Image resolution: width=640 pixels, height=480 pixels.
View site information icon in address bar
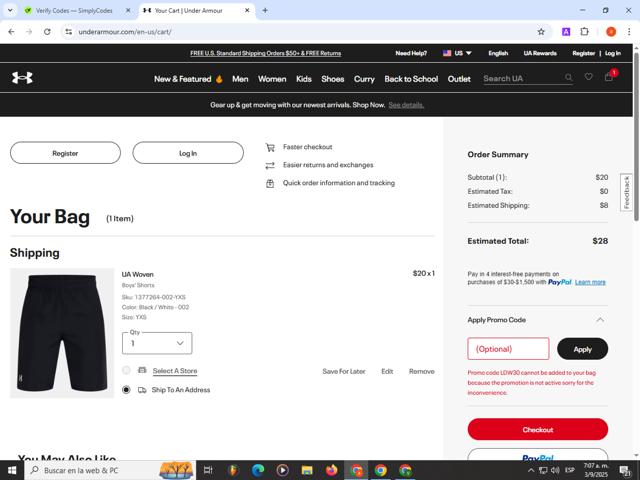[69, 32]
